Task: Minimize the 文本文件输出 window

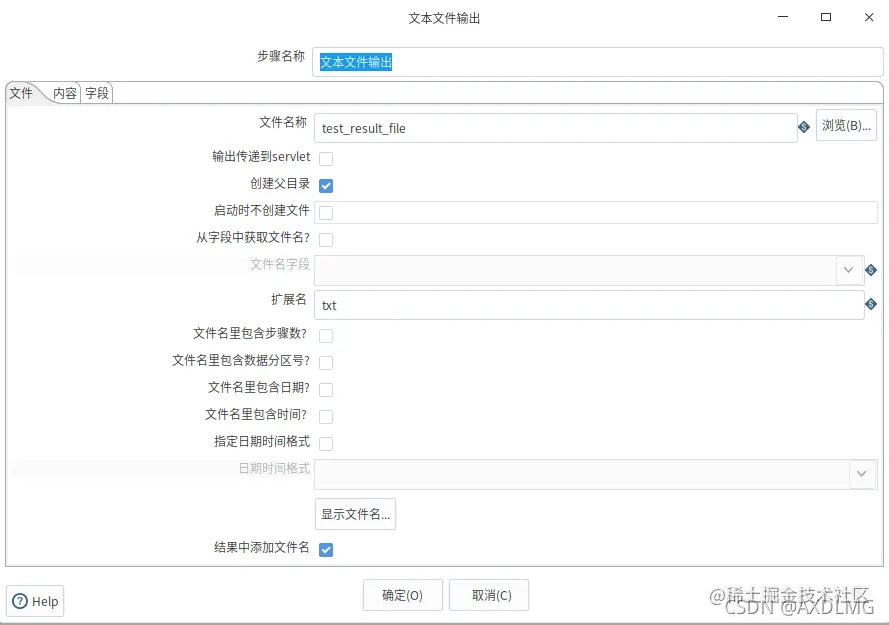Action: pyautogui.click(x=783, y=18)
